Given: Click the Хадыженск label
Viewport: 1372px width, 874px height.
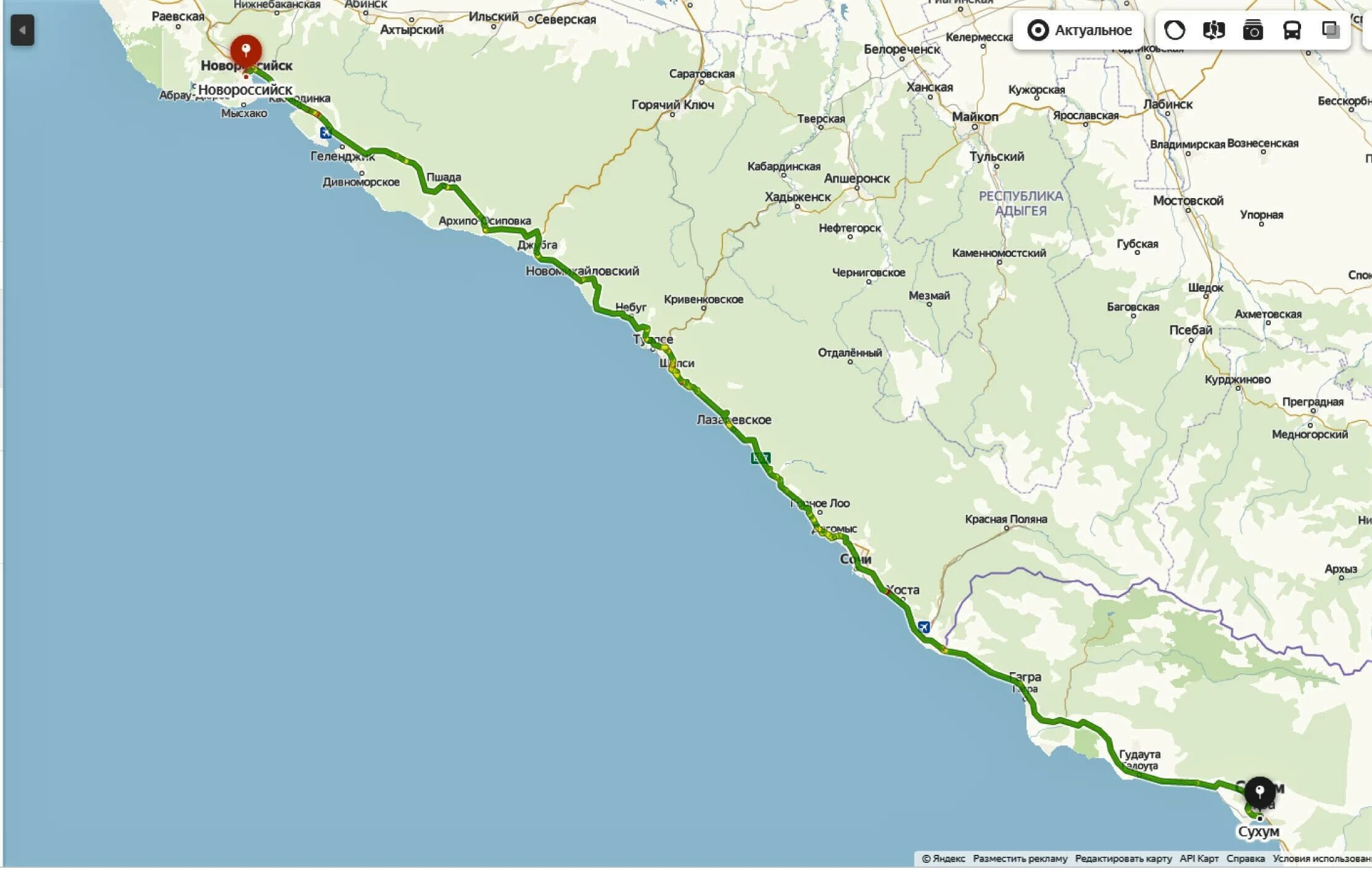Looking at the screenshot, I should coord(798,197).
